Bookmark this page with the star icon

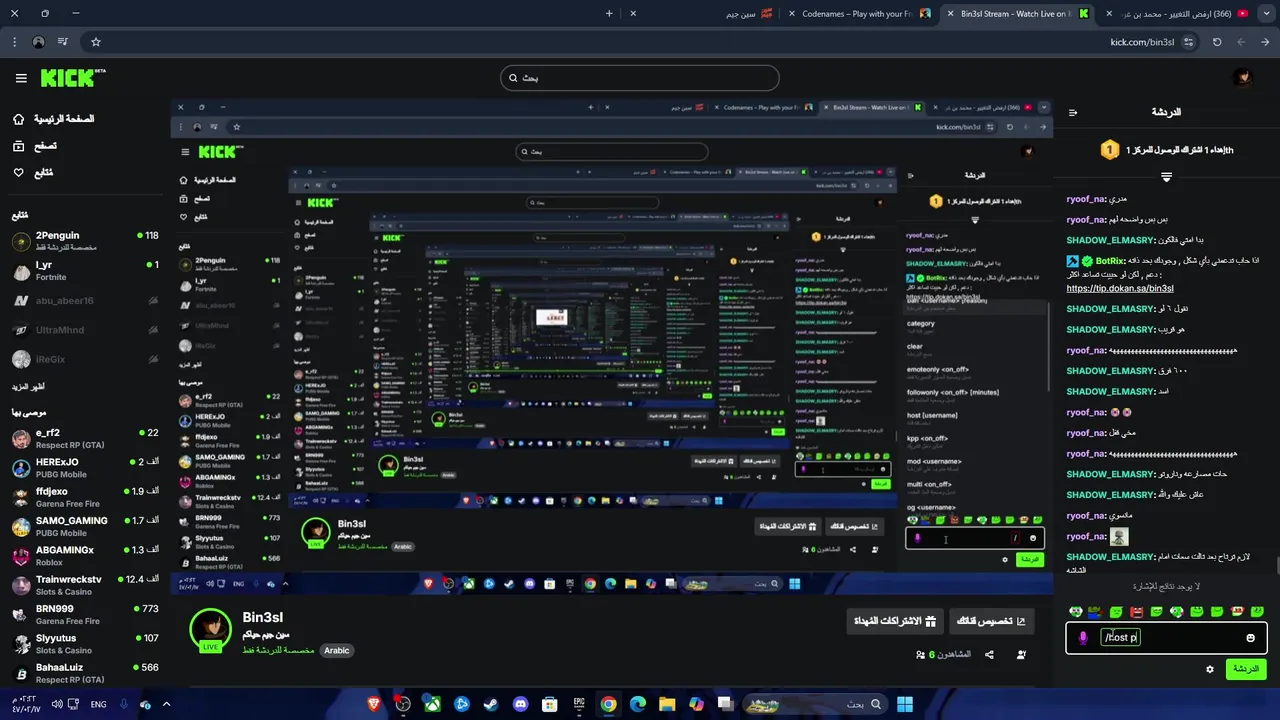(x=96, y=42)
